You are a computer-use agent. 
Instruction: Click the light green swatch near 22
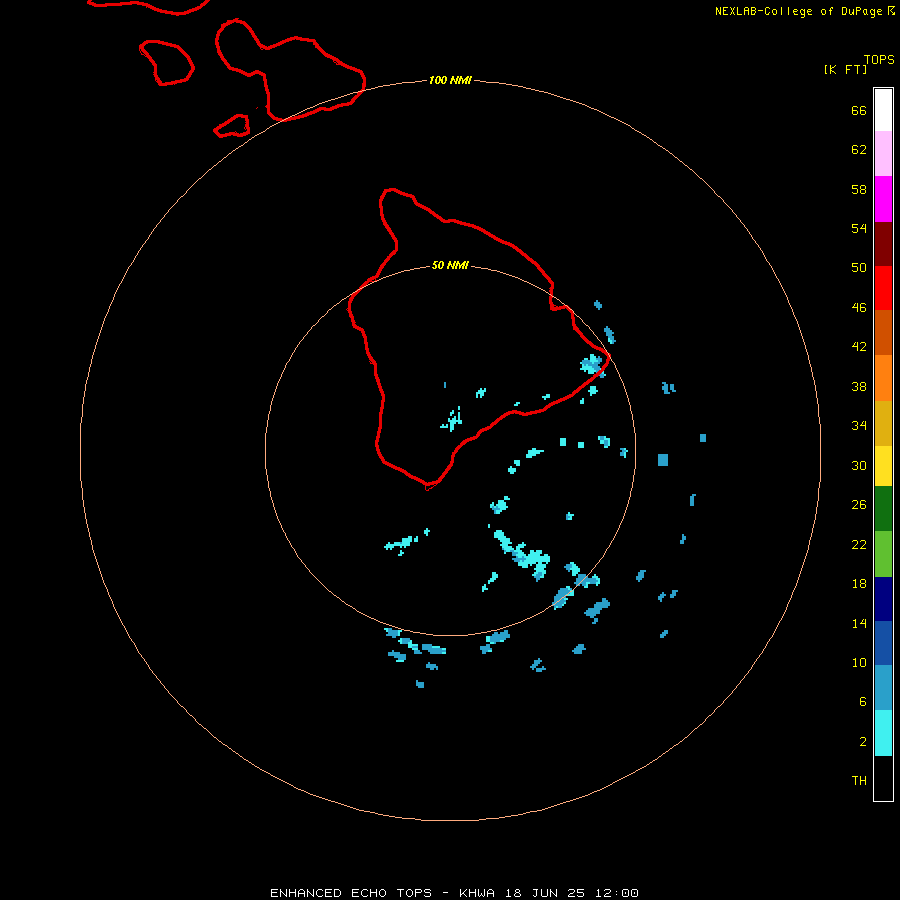point(883,554)
